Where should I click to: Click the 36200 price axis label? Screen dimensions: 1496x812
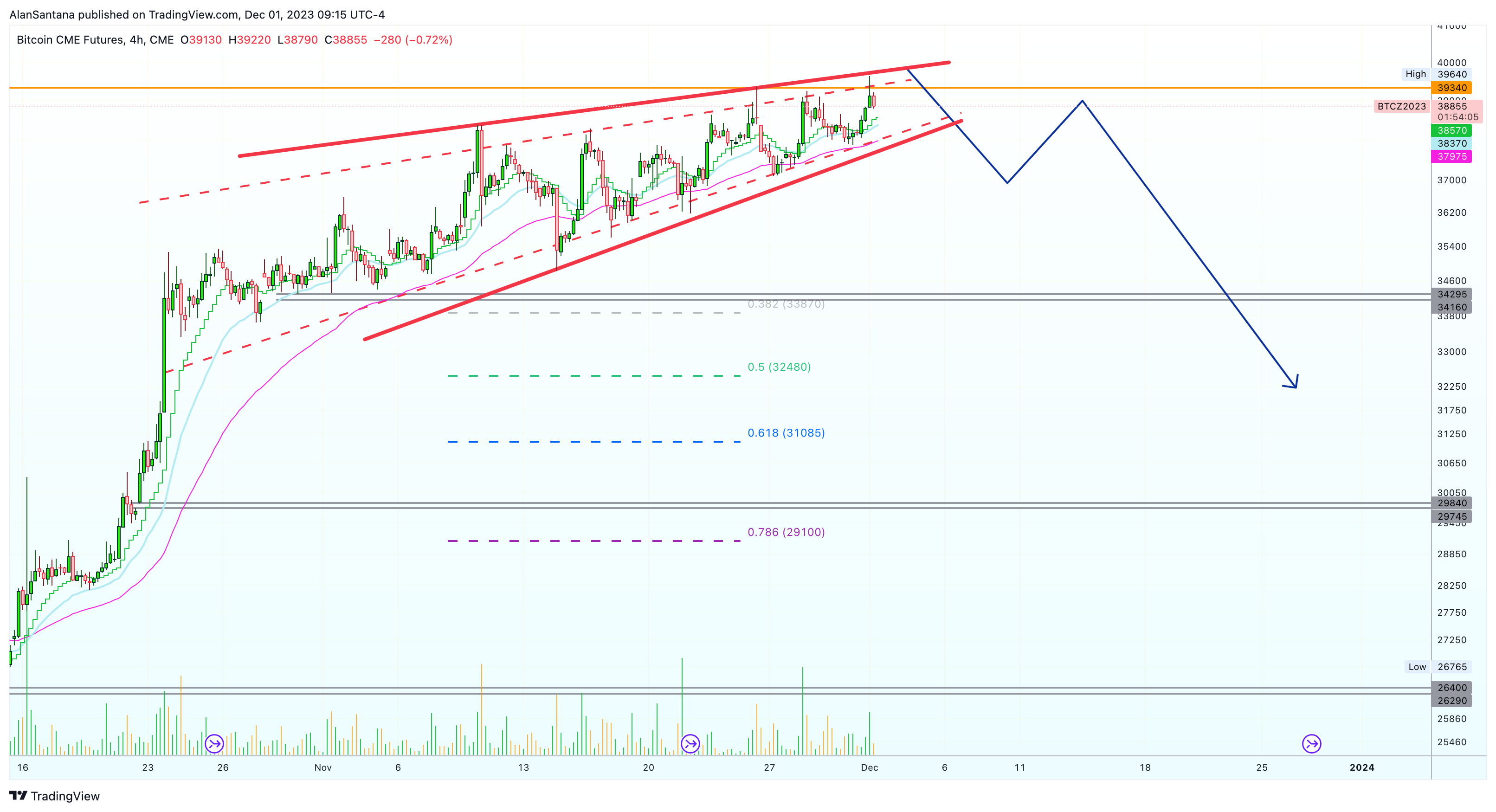point(1451,213)
